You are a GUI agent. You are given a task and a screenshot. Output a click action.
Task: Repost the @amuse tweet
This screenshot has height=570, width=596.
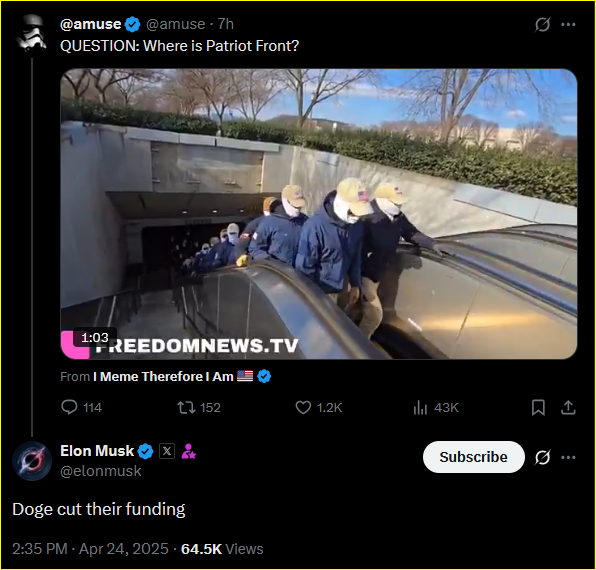pos(199,407)
